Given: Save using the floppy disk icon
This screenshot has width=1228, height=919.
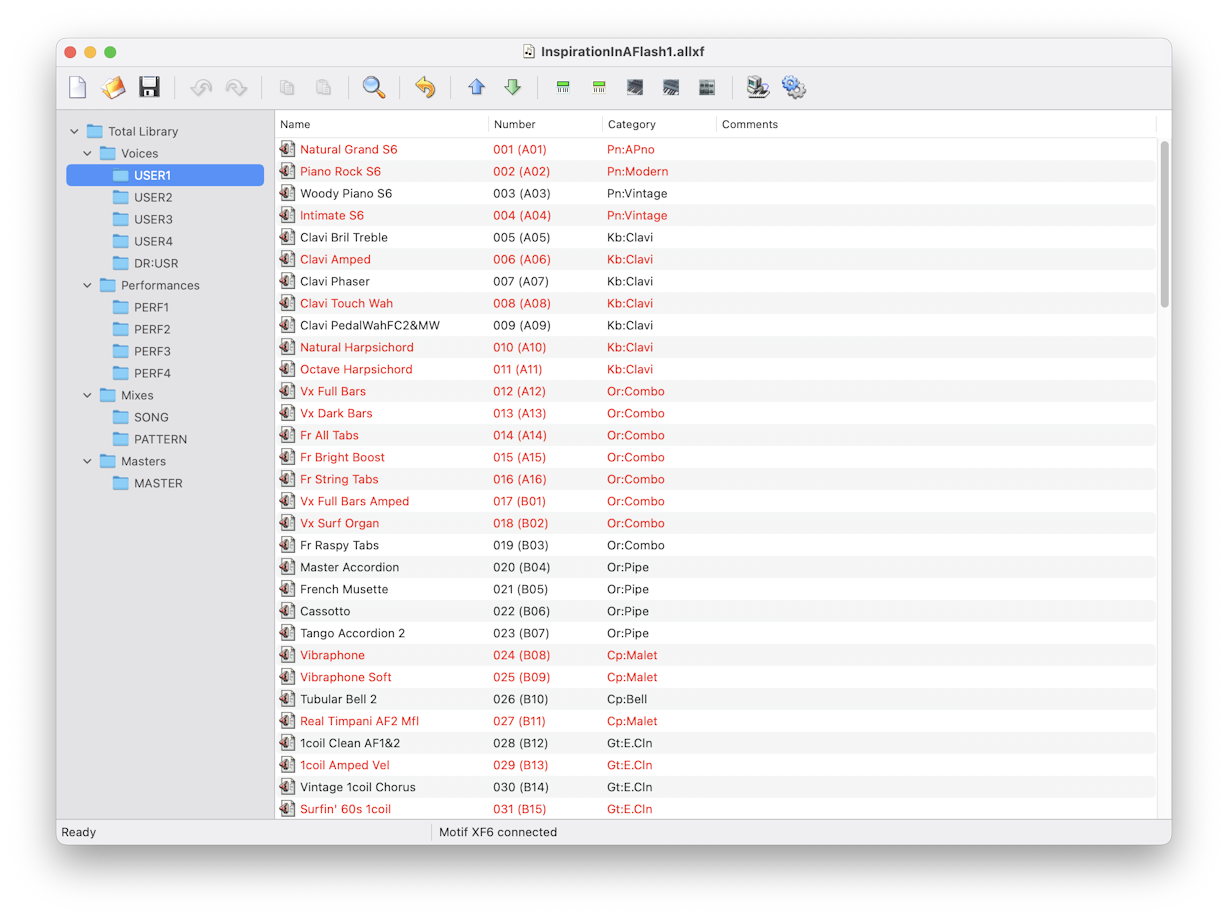Looking at the screenshot, I should click(x=149, y=88).
